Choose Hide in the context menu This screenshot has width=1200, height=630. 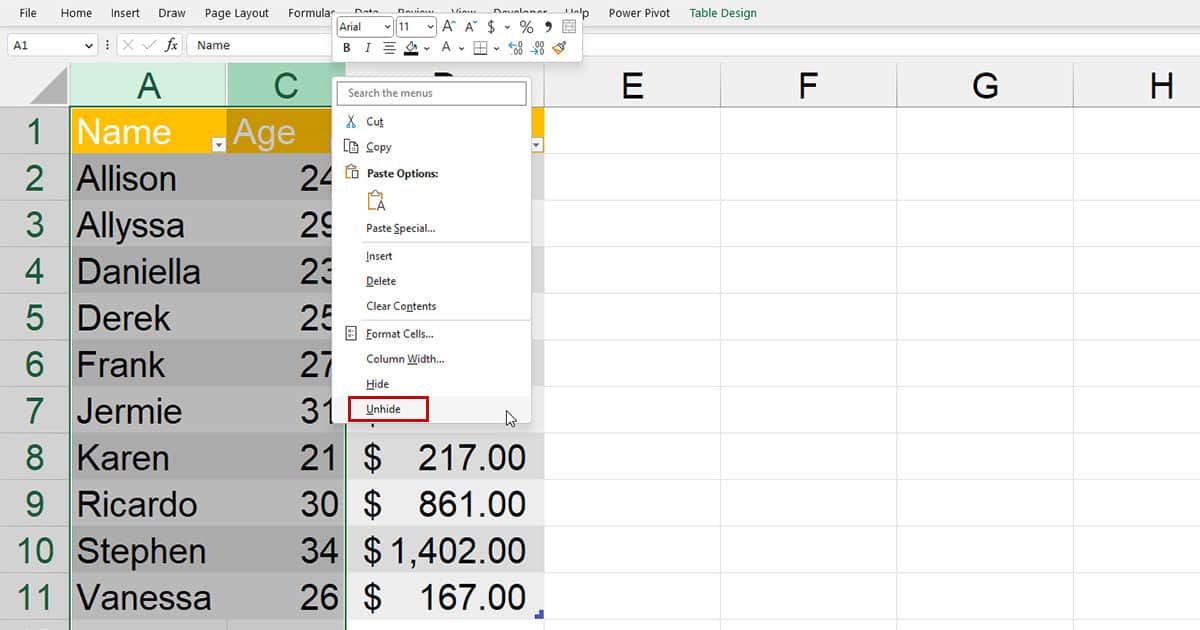click(378, 384)
